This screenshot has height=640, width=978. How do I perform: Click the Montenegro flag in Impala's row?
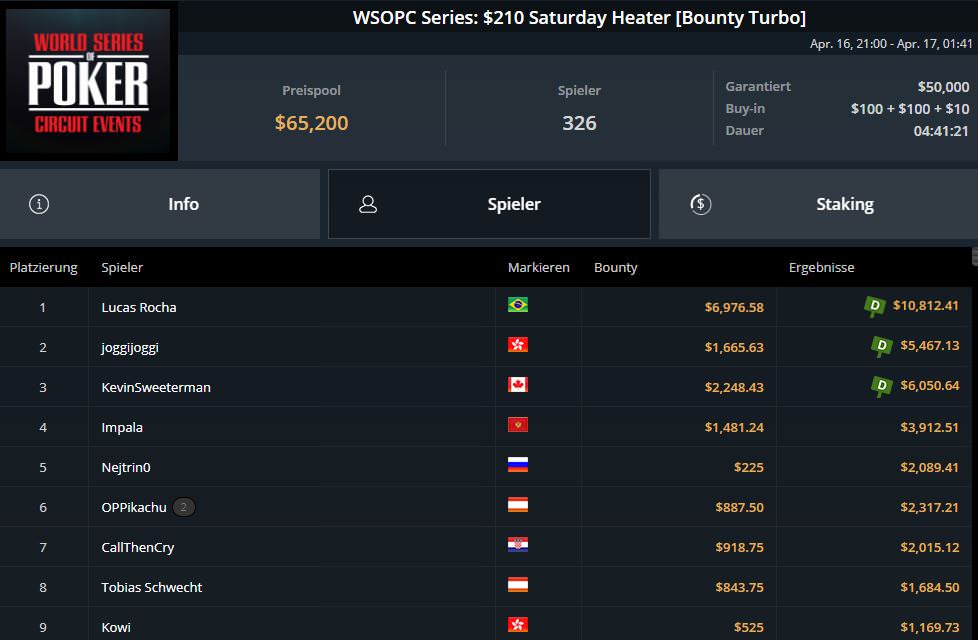click(518, 425)
